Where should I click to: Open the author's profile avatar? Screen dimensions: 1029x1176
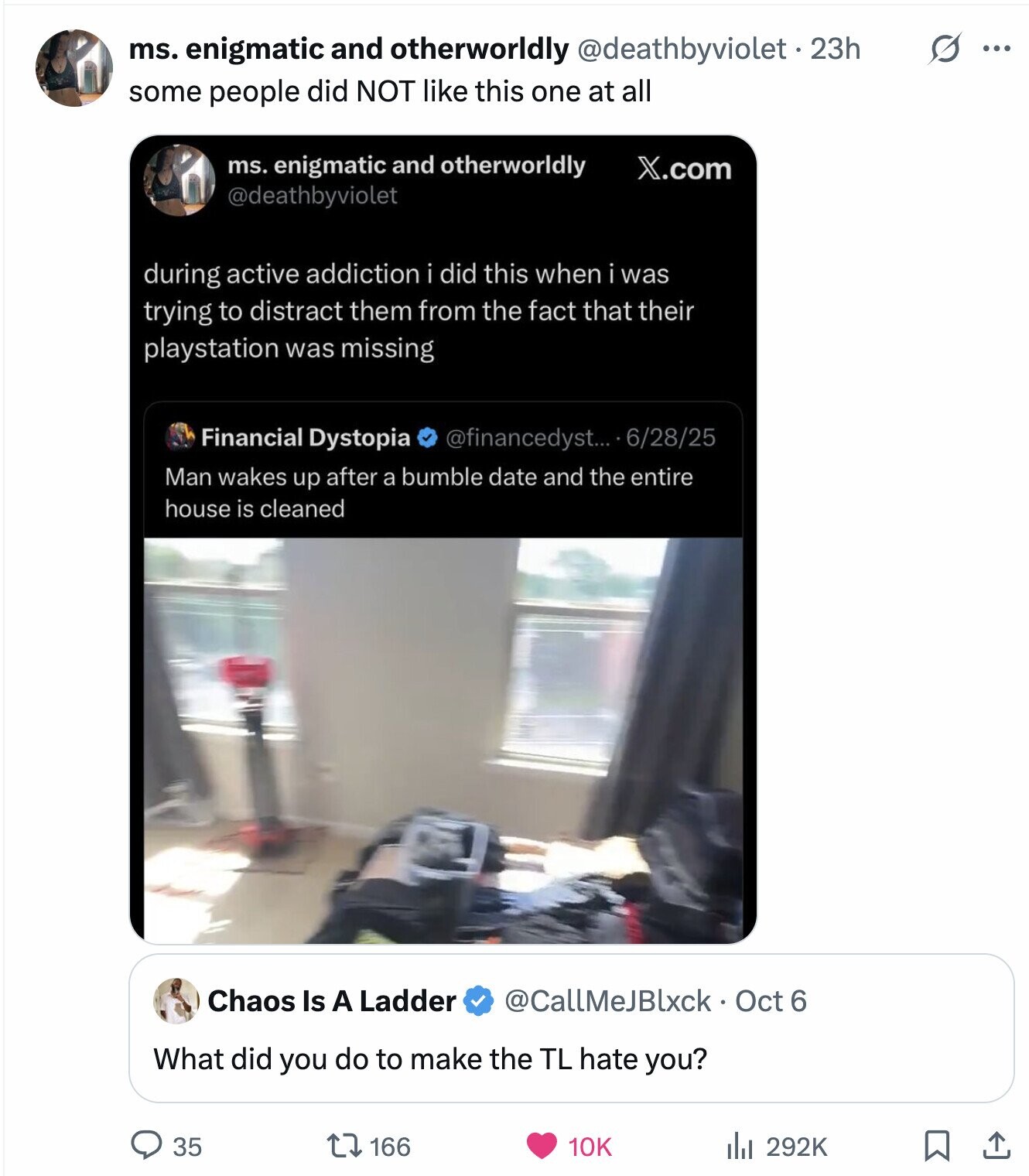point(74,68)
